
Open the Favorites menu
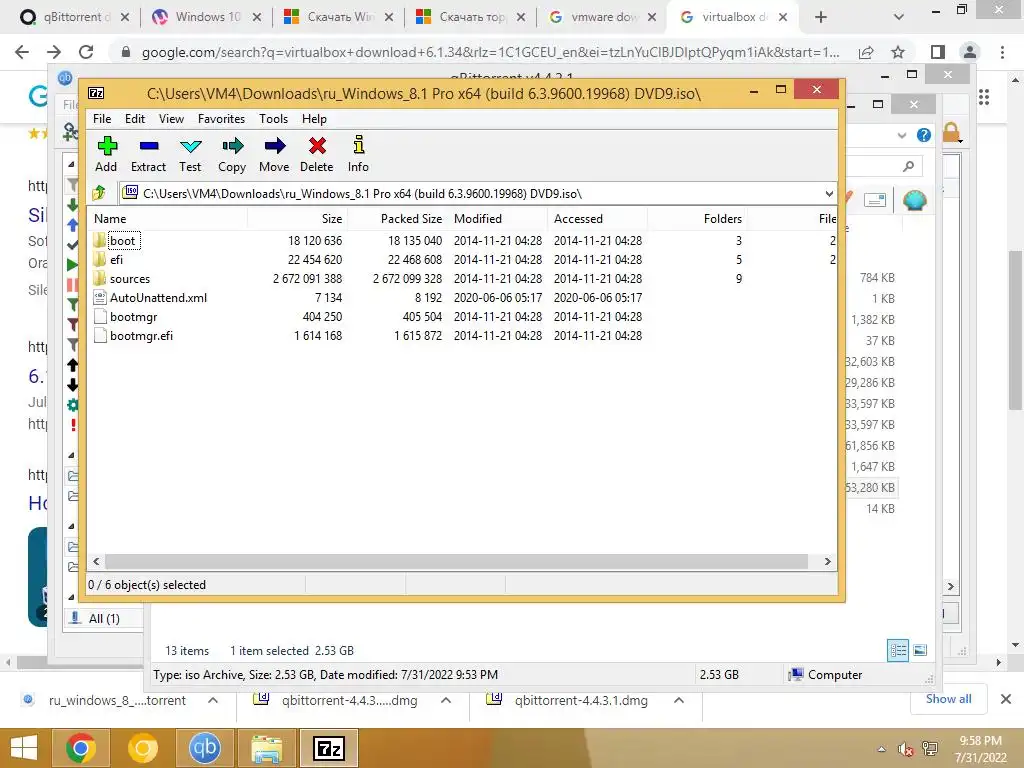coord(221,119)
